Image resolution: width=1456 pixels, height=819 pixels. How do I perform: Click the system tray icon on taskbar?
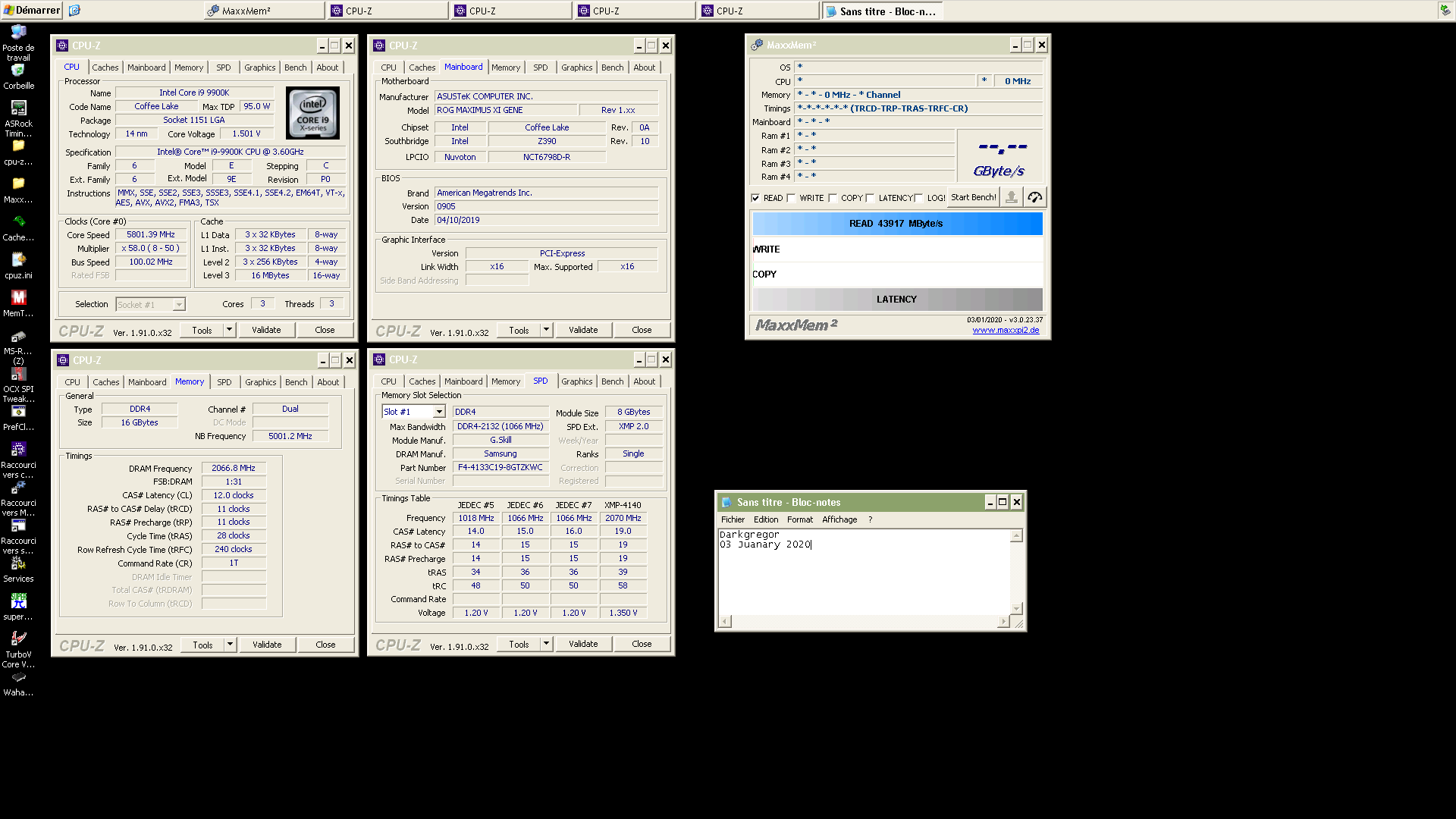(x=1445, y=11)
